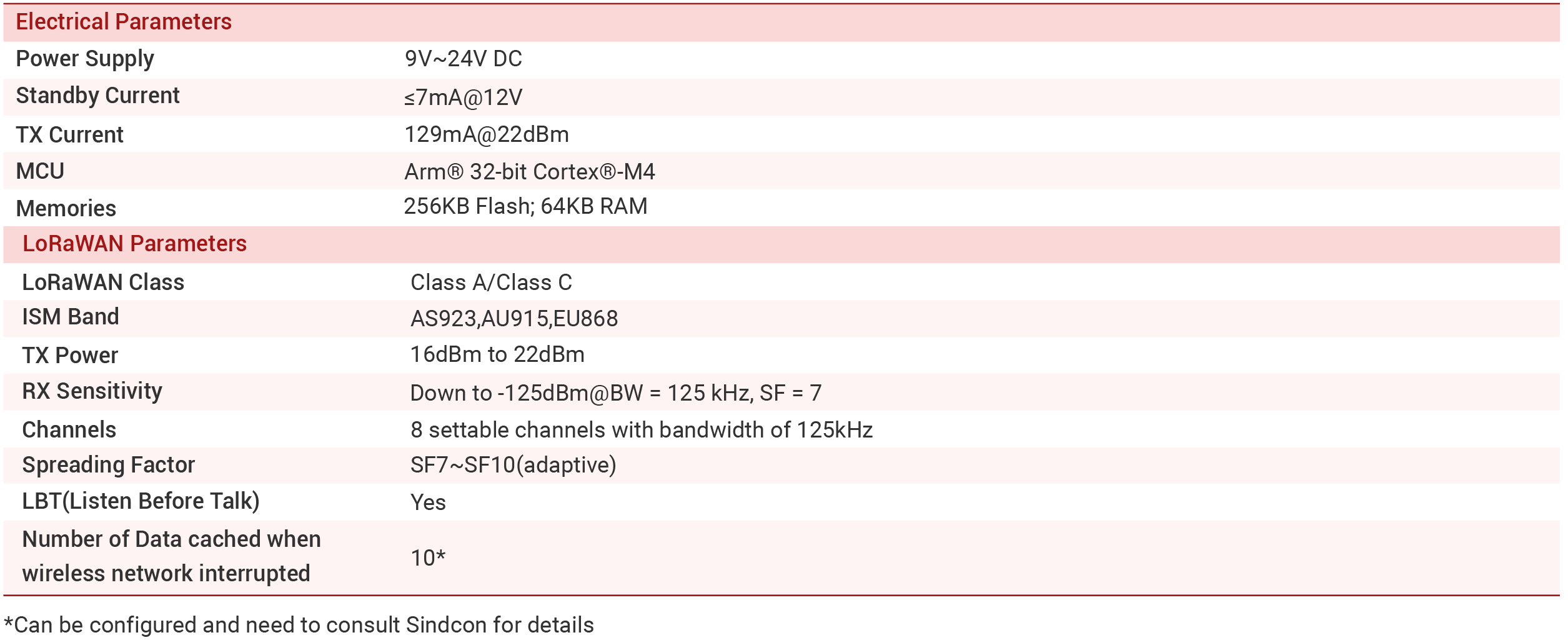This screenshot has width=1568, height=640.
Task: Select the TX Power row label
Action: [x=70, y=356]
